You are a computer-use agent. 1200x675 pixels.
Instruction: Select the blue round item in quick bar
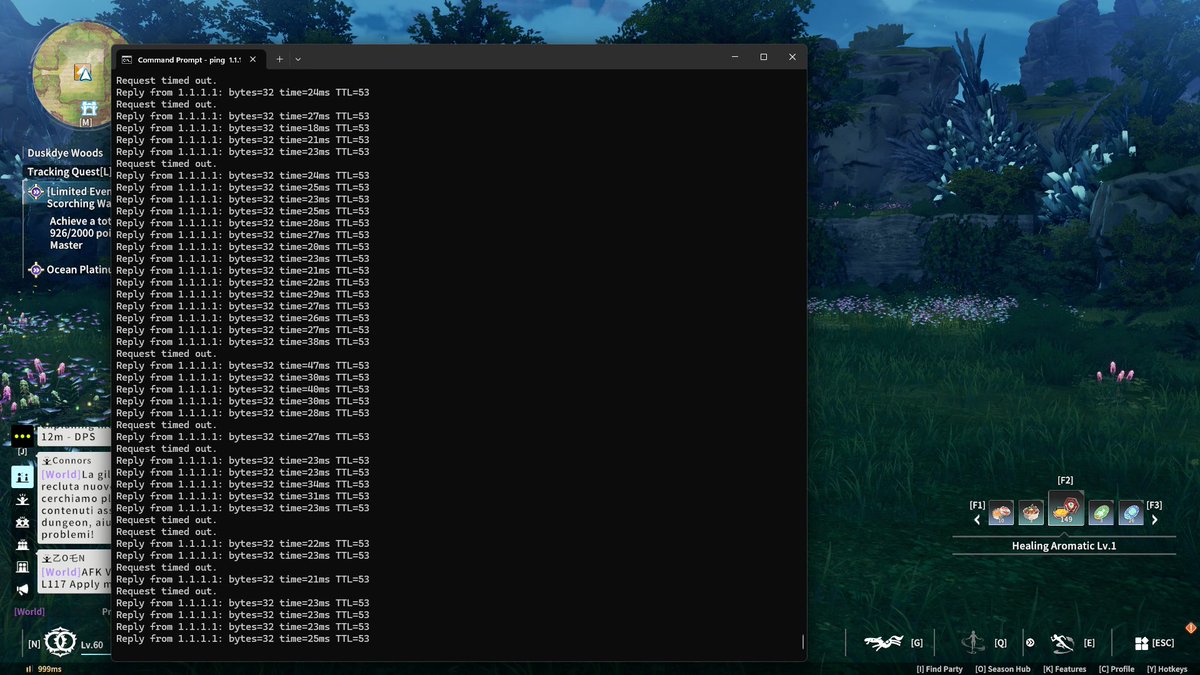tap(1131, 513)
